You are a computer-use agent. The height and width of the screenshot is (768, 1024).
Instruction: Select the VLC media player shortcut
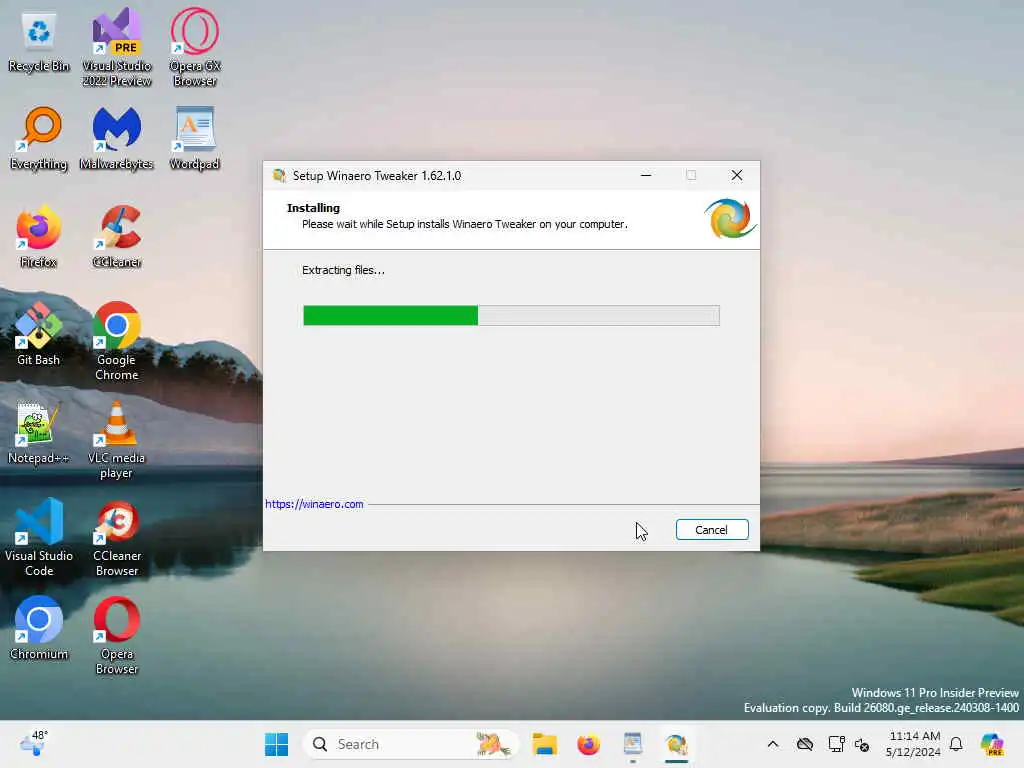117,440
